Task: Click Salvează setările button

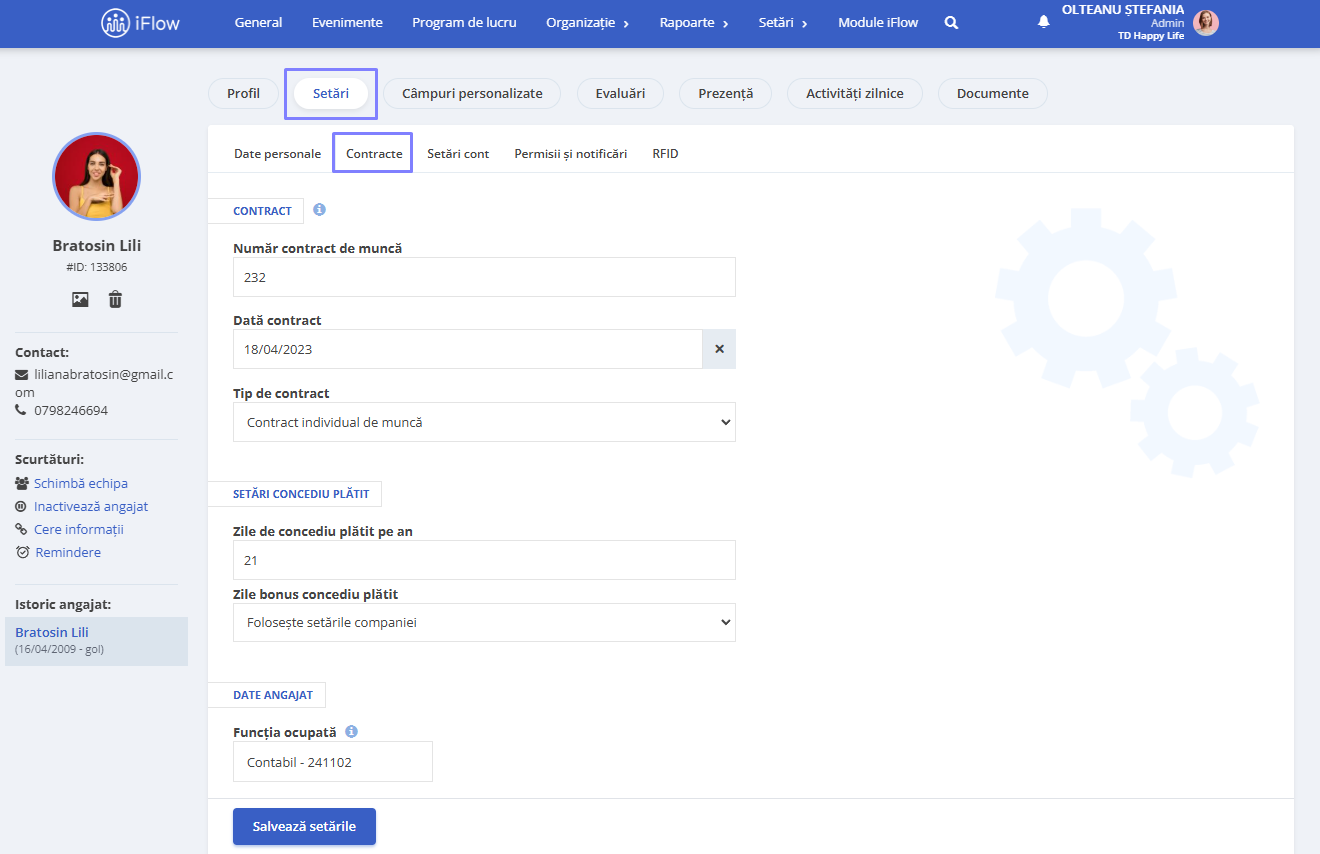Action: pyautogui.click(x=304, y=827)
